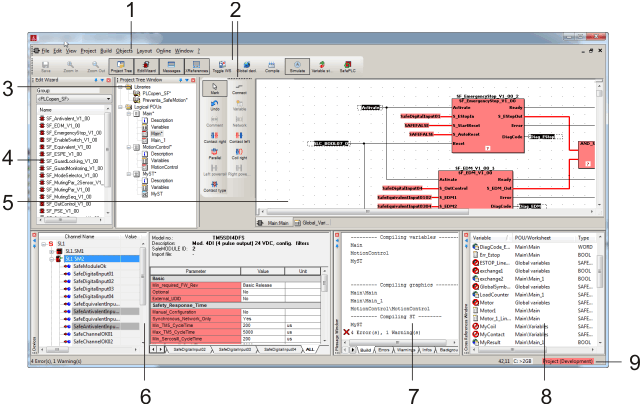Open the Objects menu

(124, 51)
